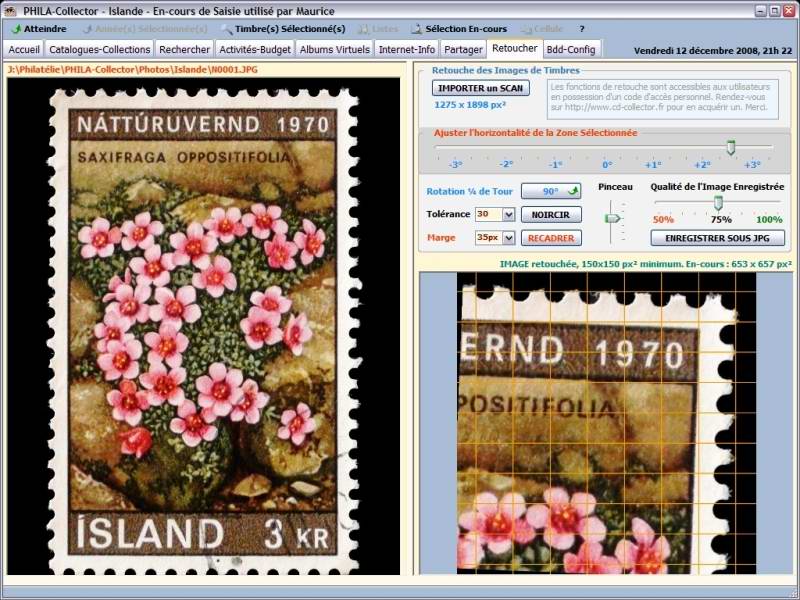Select the Albums Virtuels tab

pyautogui.click(x=334, y=49)
